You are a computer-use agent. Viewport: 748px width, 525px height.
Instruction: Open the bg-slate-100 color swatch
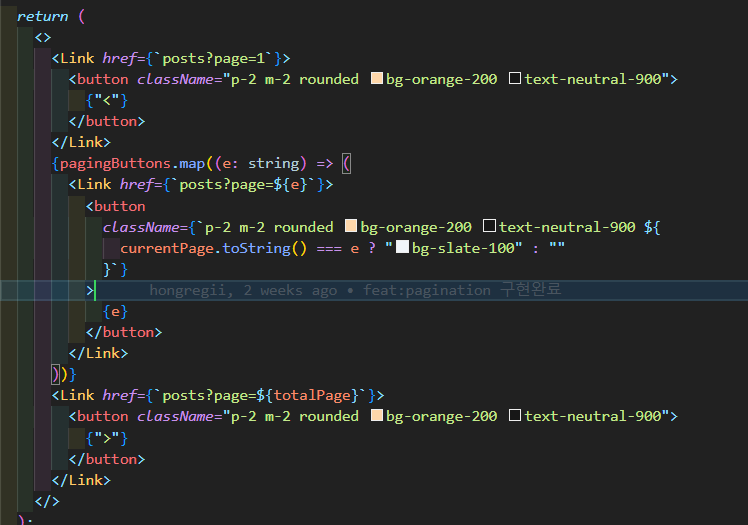[403, 247]
